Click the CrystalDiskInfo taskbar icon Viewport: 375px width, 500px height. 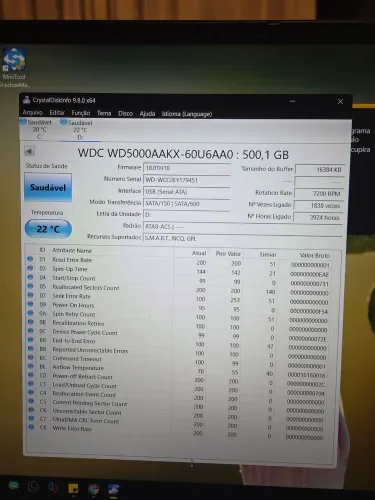114,490
